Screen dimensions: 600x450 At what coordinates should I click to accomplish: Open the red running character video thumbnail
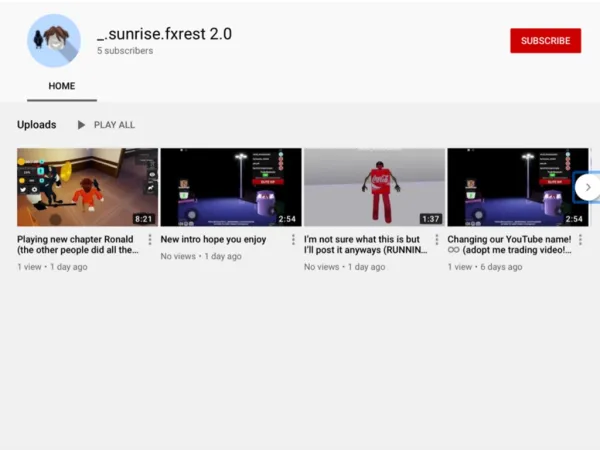point(374,187)
